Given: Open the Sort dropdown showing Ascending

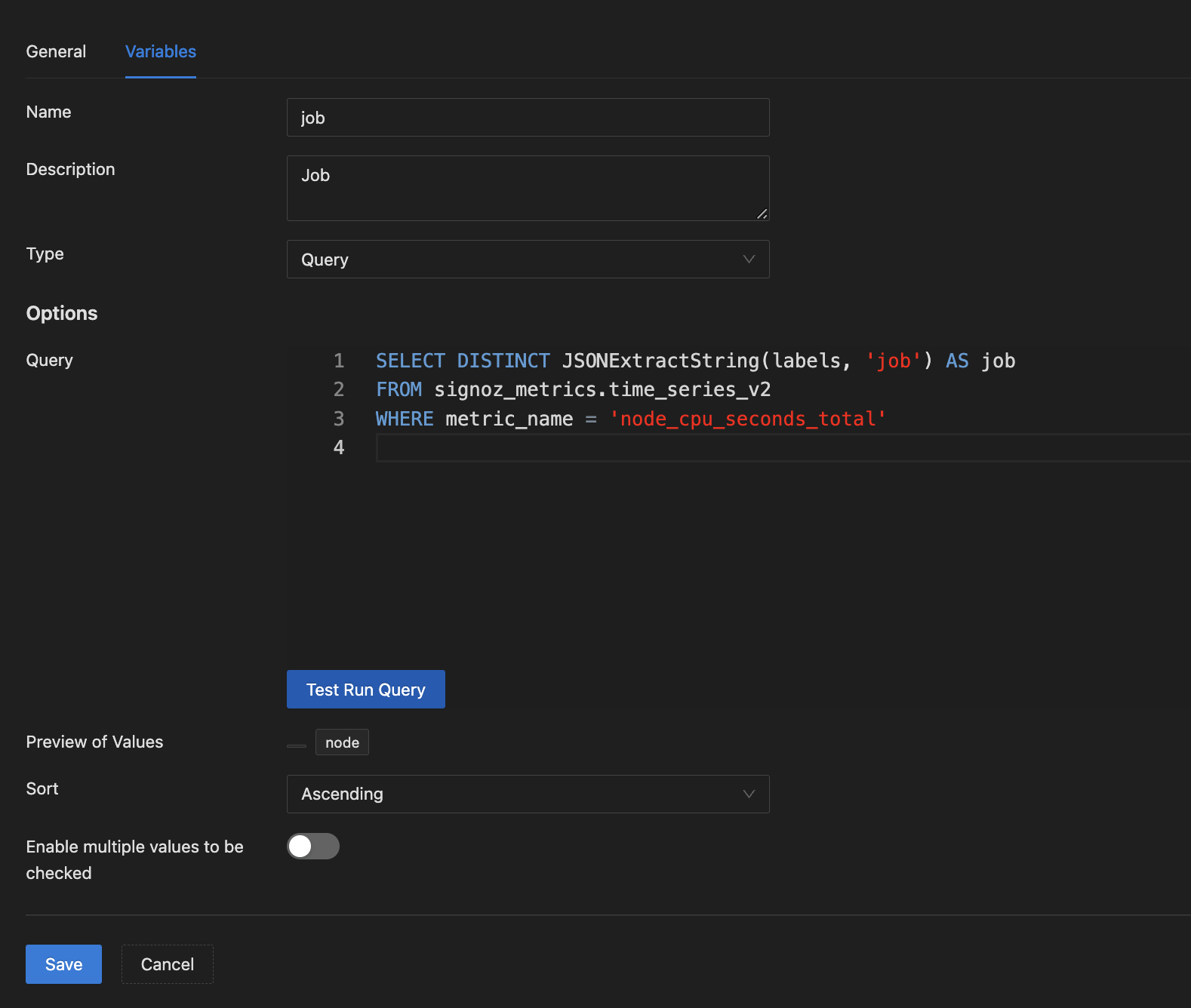Looking at the screenshot, I should click(528, 794).
